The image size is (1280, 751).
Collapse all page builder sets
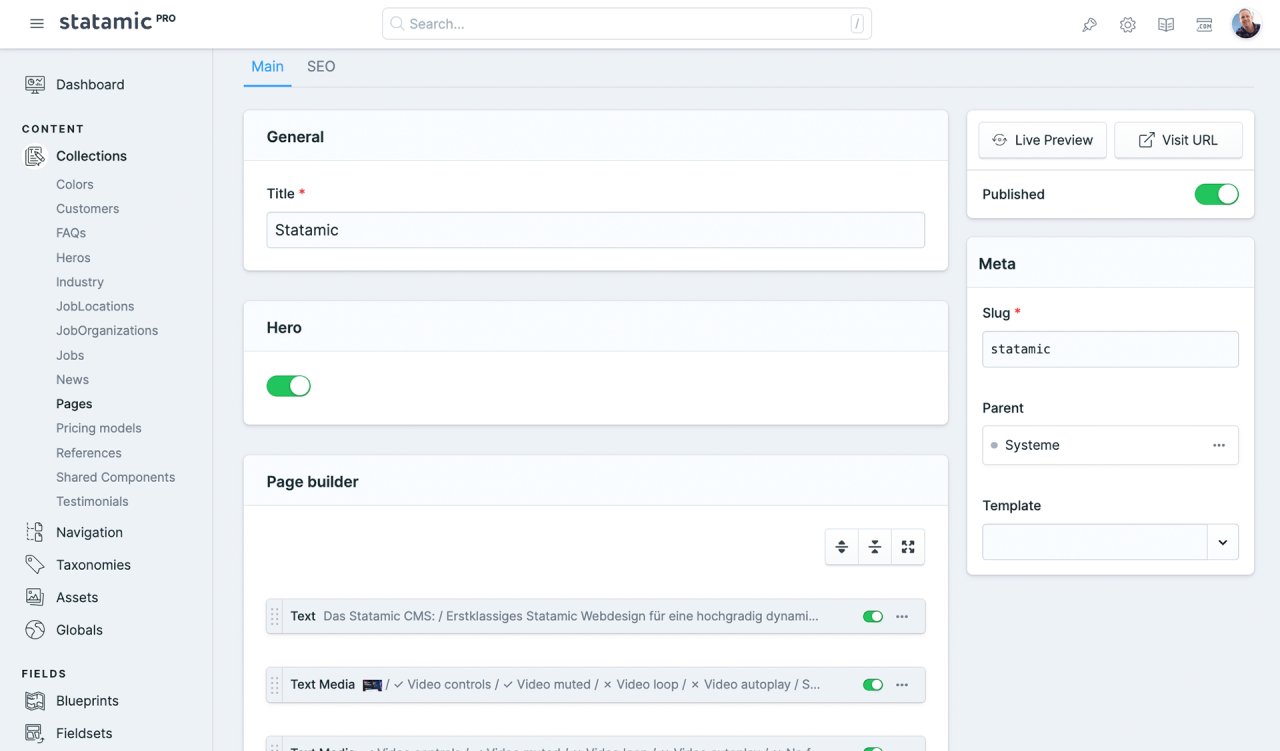point(875,547)
